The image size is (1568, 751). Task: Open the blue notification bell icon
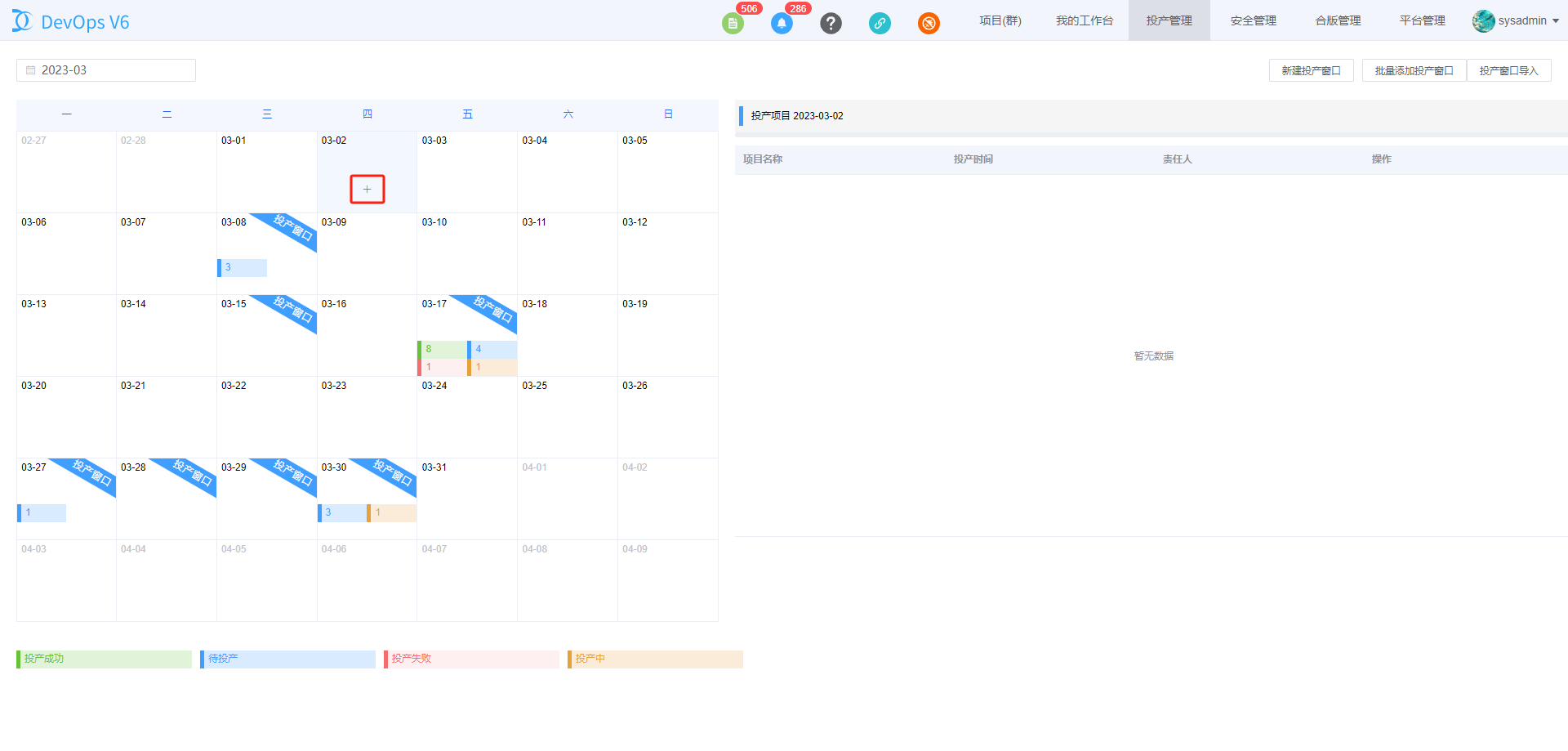(782, 23)
